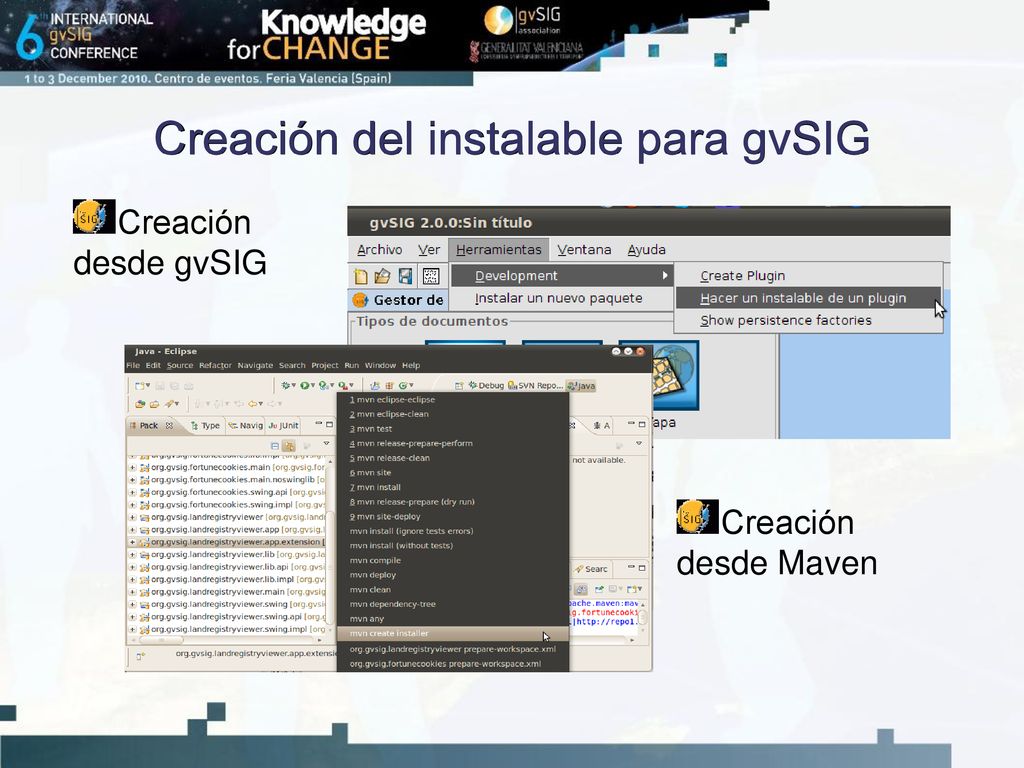Open the Archivo menu in gvSIG
The width and height of the screenshot is (1024, 768).
click(x=379, y=249)
